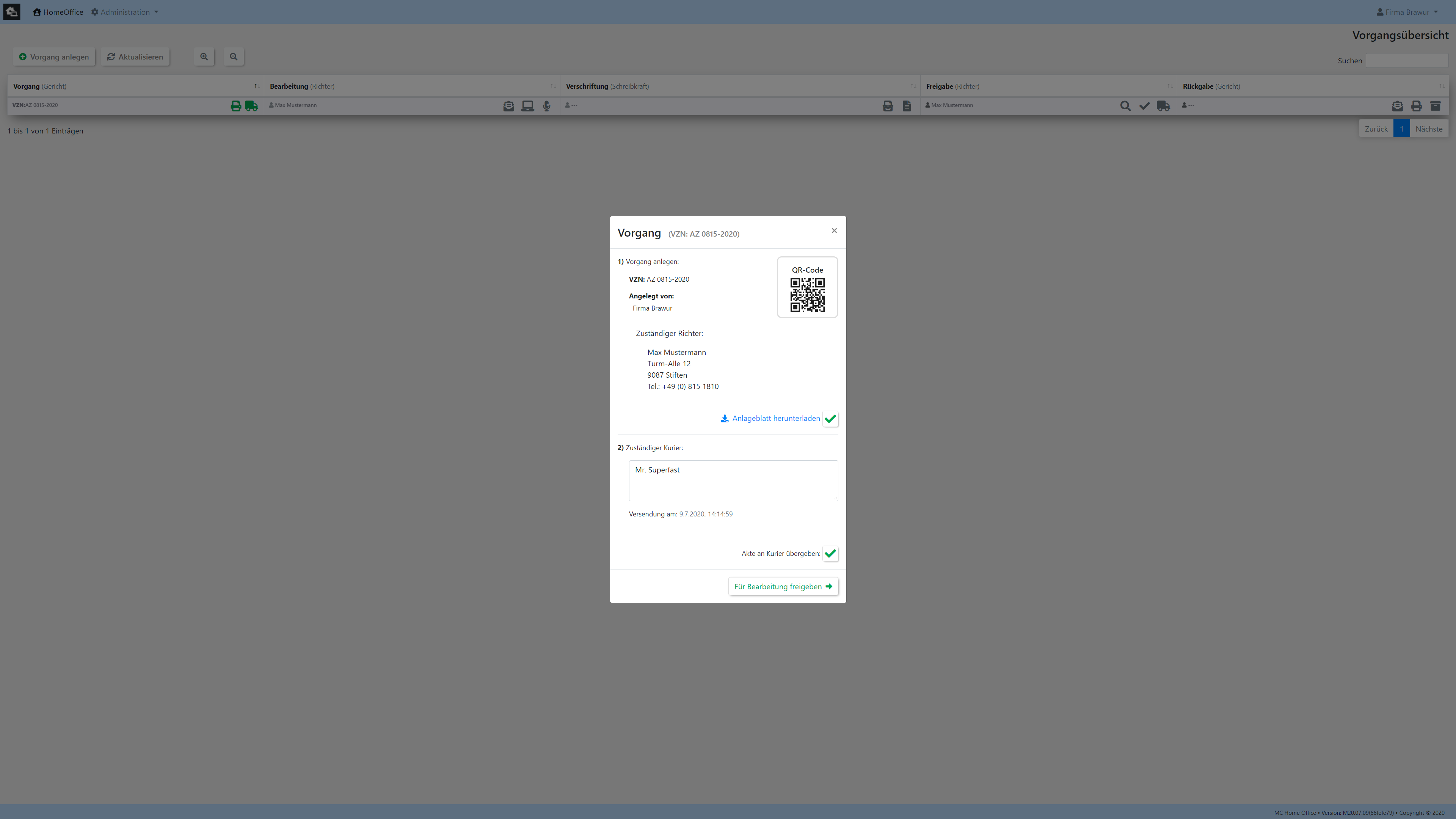Click the green truck icon in Vorgang column
This screenshot has width=1456, height=819.
(x=251, y=106)
